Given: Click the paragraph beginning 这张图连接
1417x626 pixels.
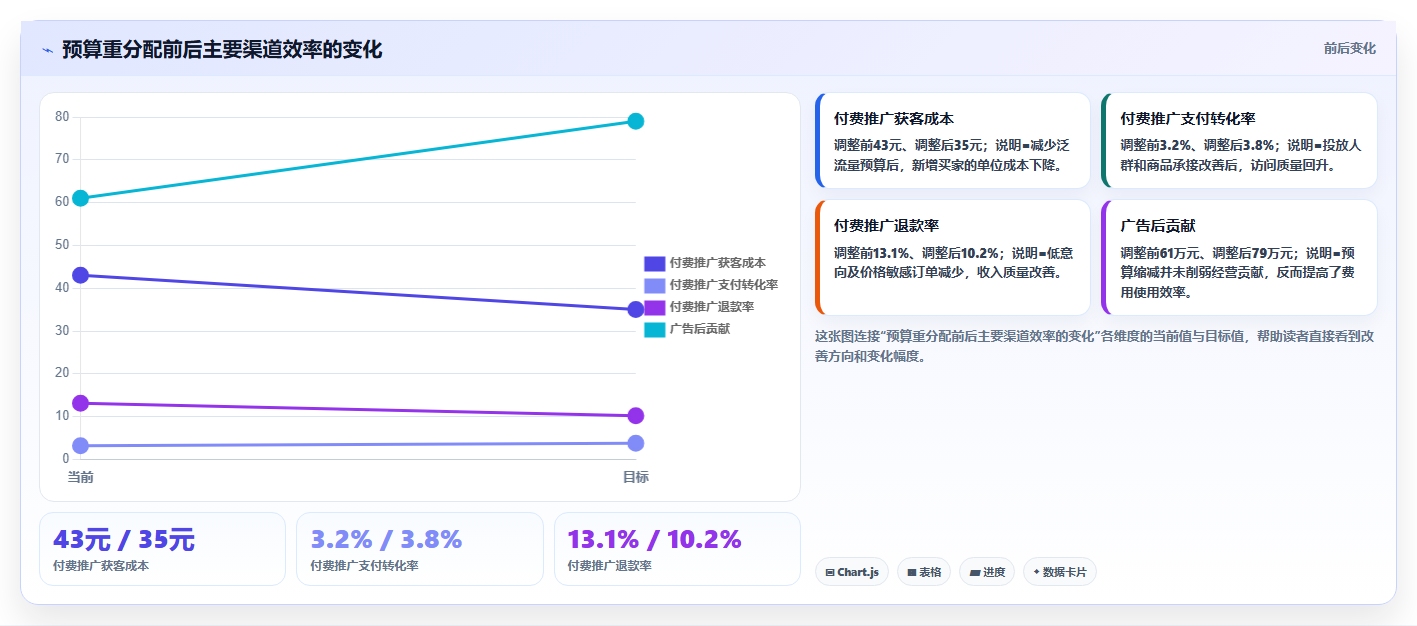Looking at the screenshot, I should (x=1095, y=345).
